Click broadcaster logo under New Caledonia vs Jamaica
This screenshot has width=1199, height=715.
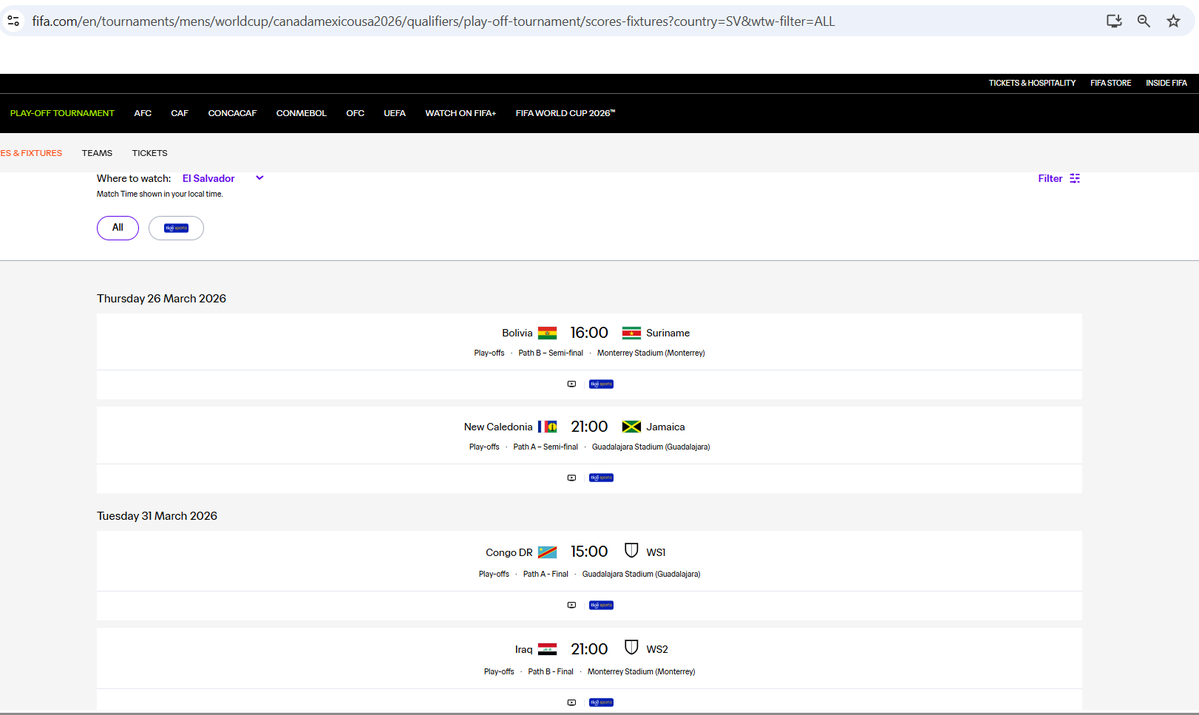[601, 478]
